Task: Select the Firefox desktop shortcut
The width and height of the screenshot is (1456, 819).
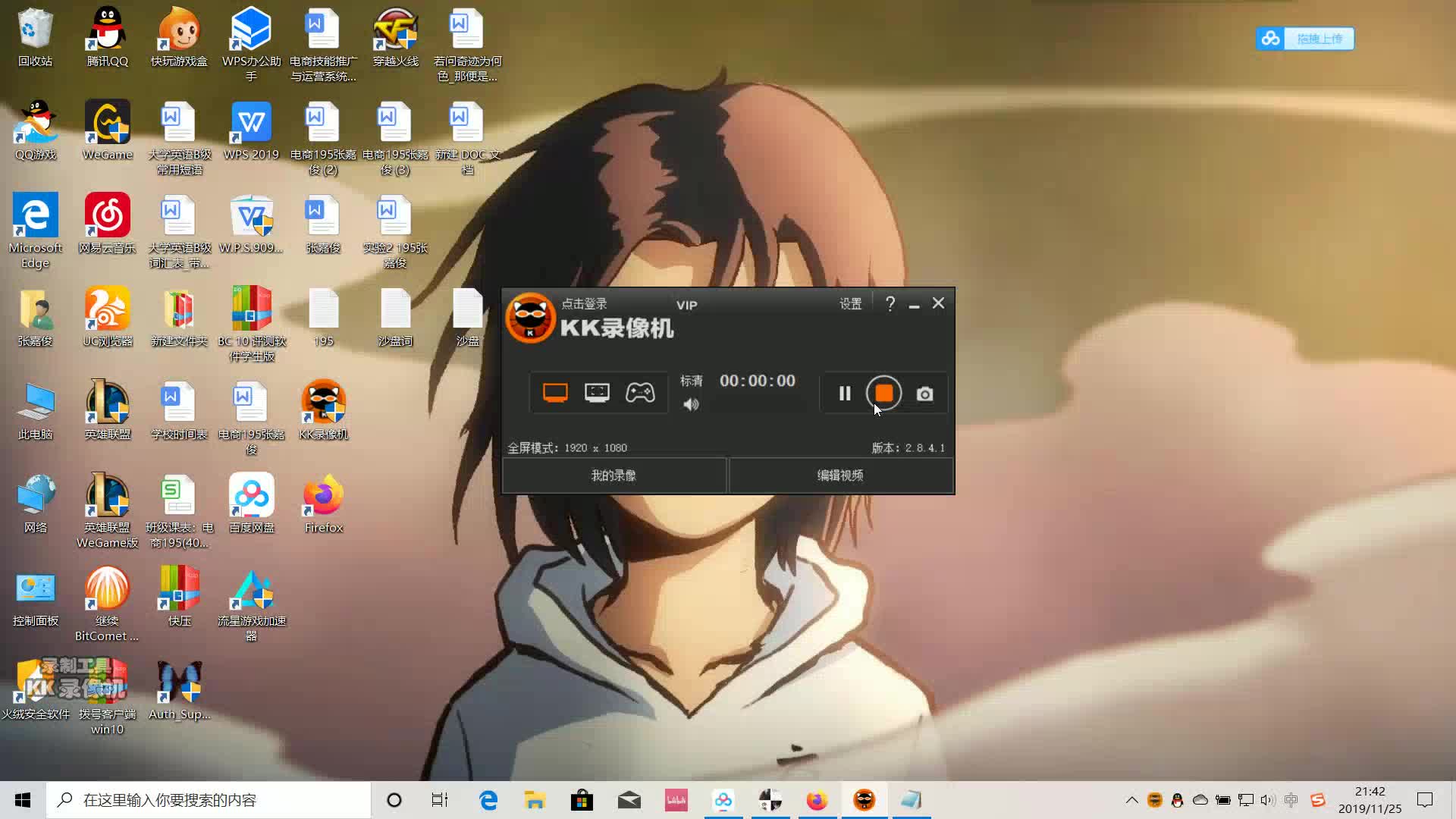Action: pyautogui.click(x=324, y=504)
